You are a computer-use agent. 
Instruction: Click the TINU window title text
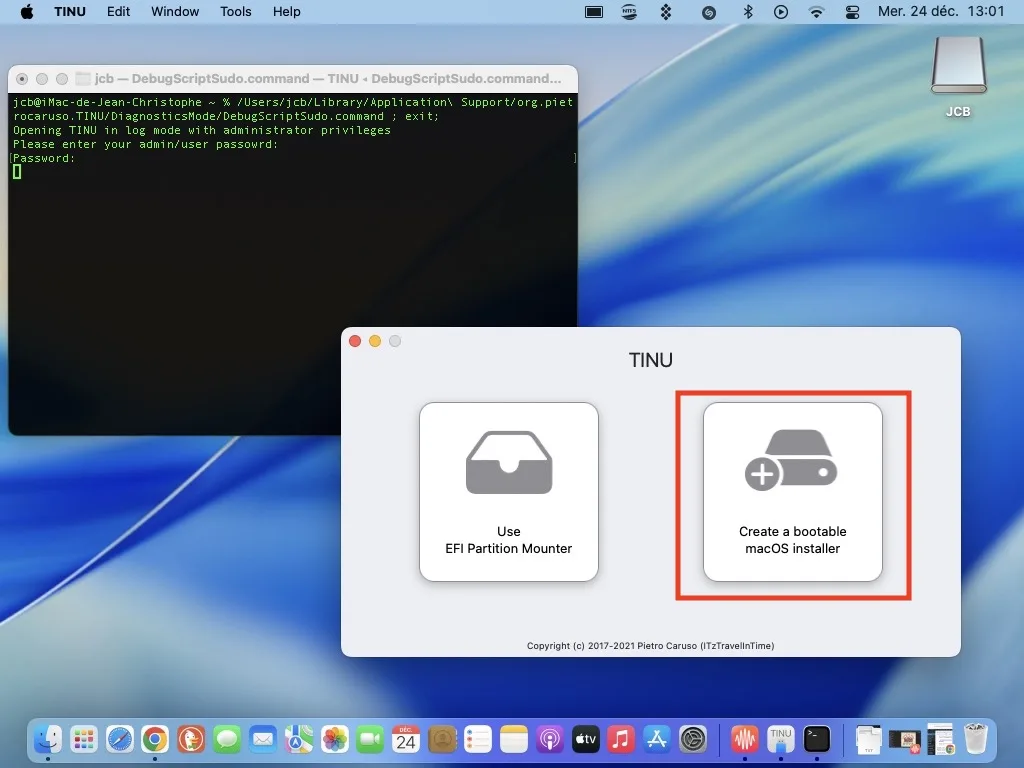(650, 360)
